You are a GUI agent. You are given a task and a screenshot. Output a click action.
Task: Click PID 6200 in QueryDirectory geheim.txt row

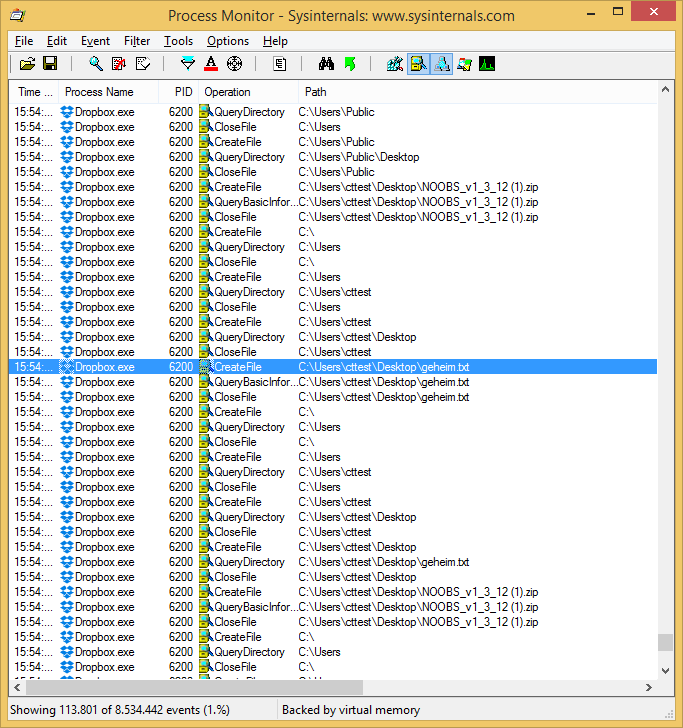(x=181, y=562)
